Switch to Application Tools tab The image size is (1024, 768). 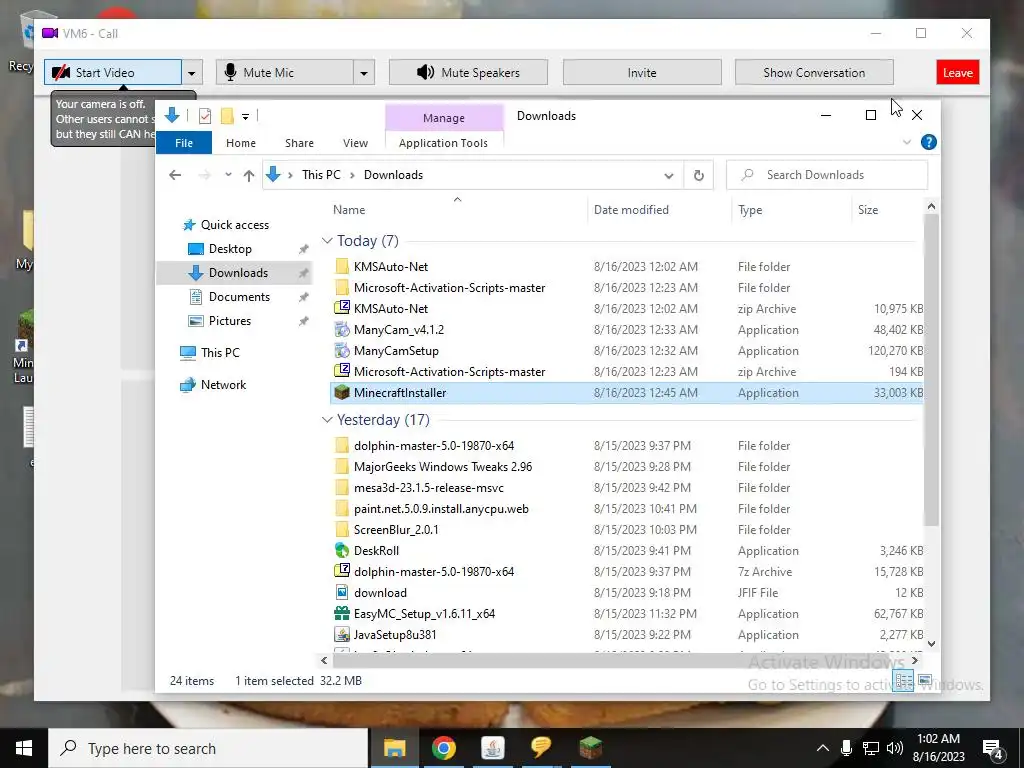[443, 142]
